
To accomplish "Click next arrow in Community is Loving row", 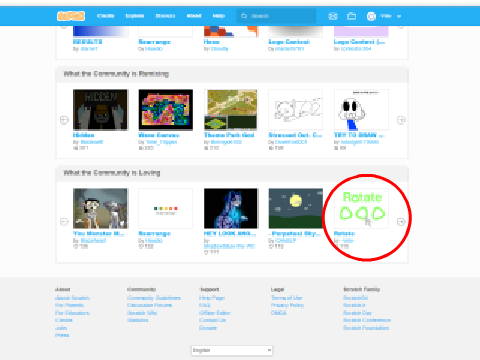I will coord(401,222).
